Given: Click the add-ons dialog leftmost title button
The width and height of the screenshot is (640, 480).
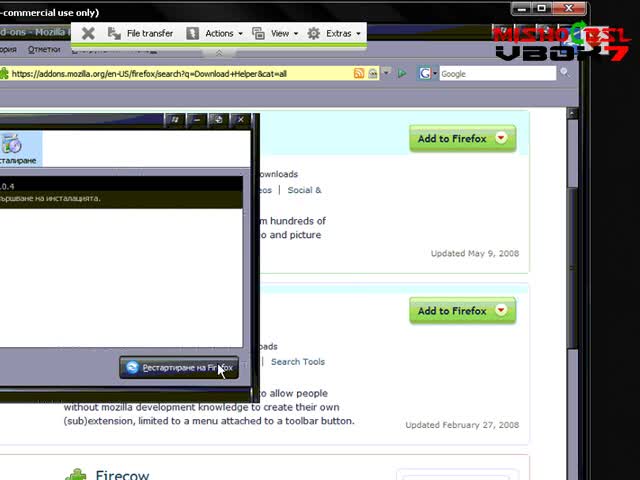Looking at the screenshot, I should (175, 120).
